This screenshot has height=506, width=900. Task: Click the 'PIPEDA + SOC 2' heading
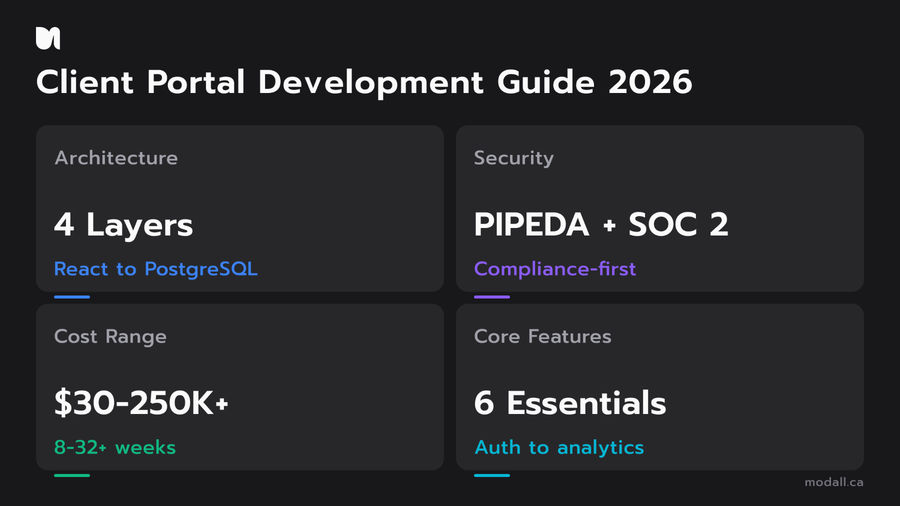click(601, 224)
